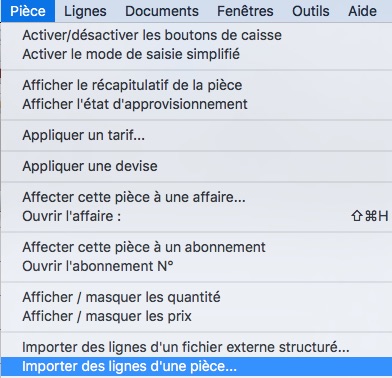
Task: Open the Aide menu
Action: click(x=363, y=11)
